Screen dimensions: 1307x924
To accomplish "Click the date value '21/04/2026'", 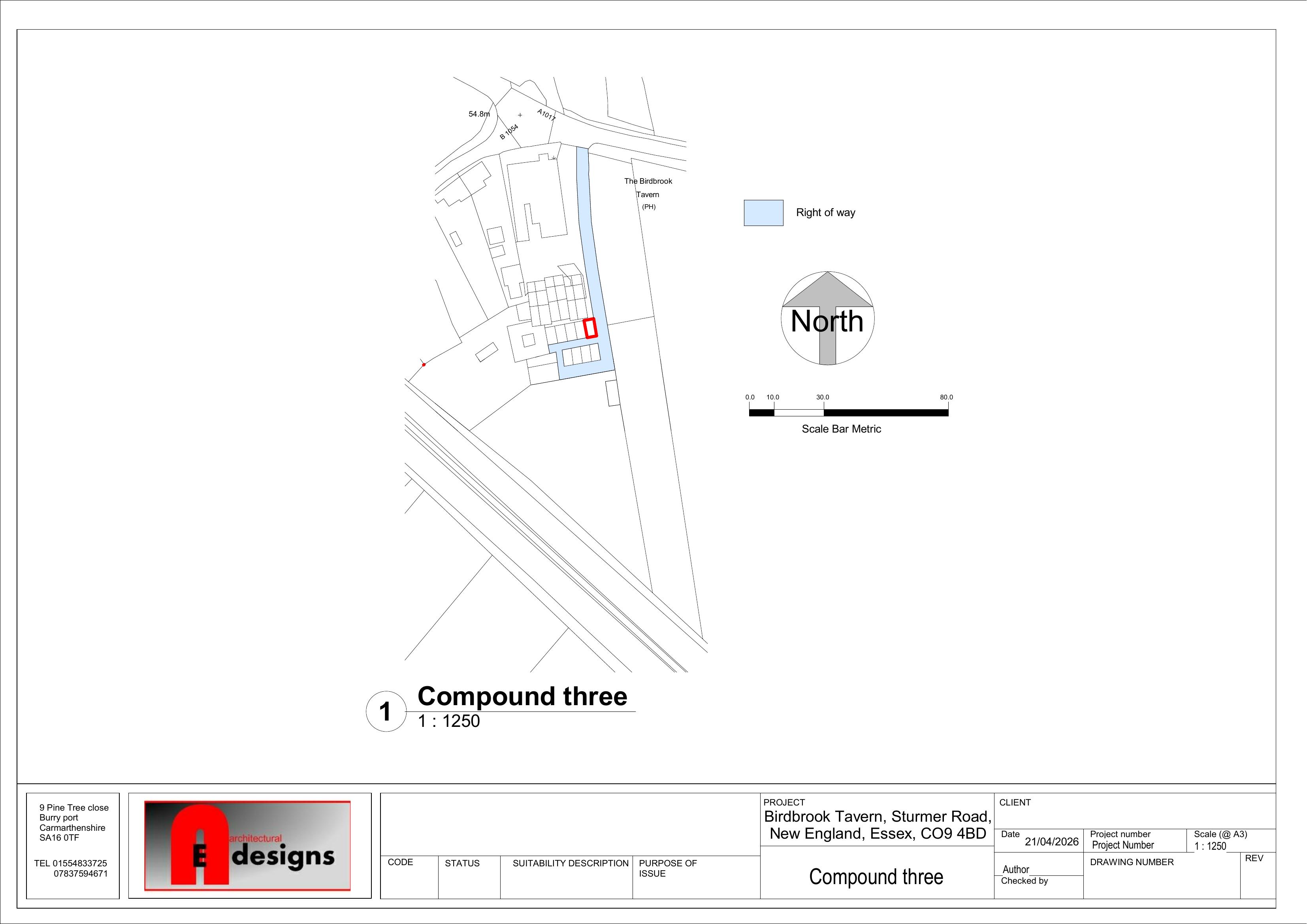I will click(1051, 842).
